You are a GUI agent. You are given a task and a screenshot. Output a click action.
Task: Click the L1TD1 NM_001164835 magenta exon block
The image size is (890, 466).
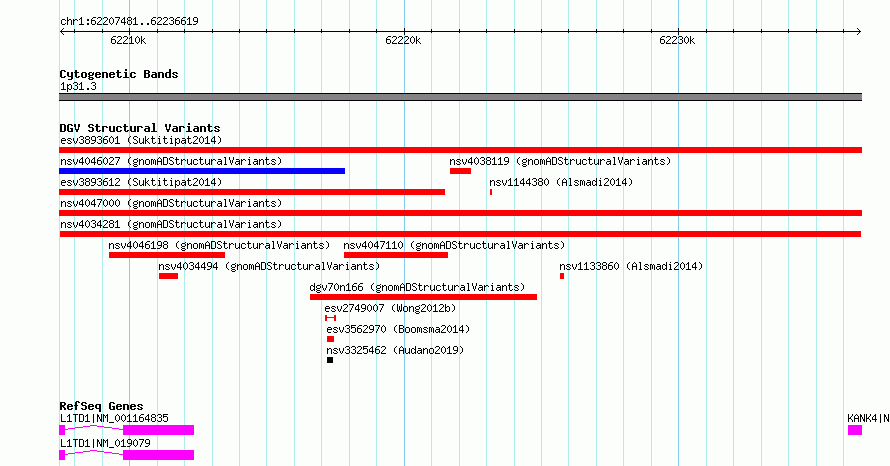(158, 430)
